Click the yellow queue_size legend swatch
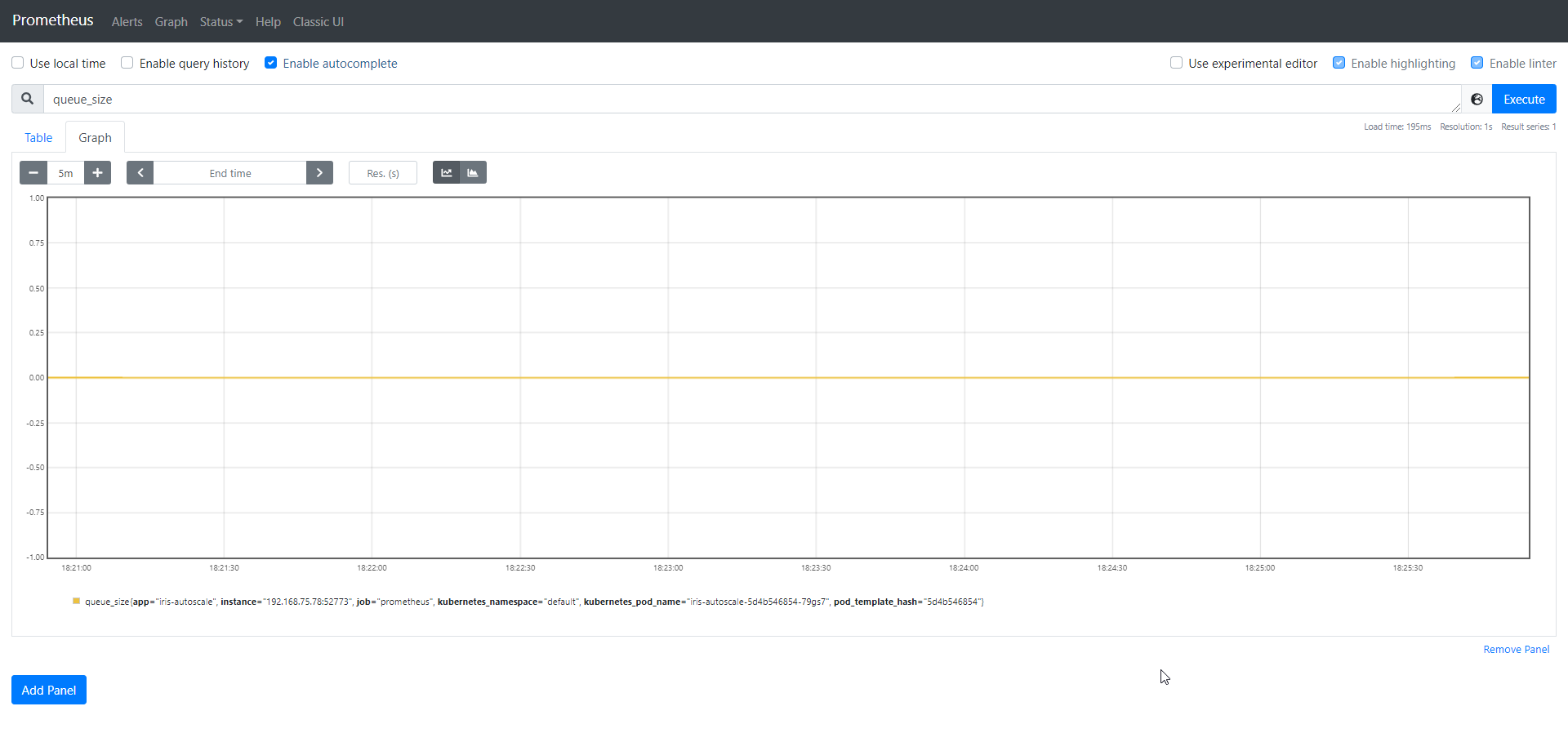Viewport: 1568px width, 733px height. coord(76,602)
